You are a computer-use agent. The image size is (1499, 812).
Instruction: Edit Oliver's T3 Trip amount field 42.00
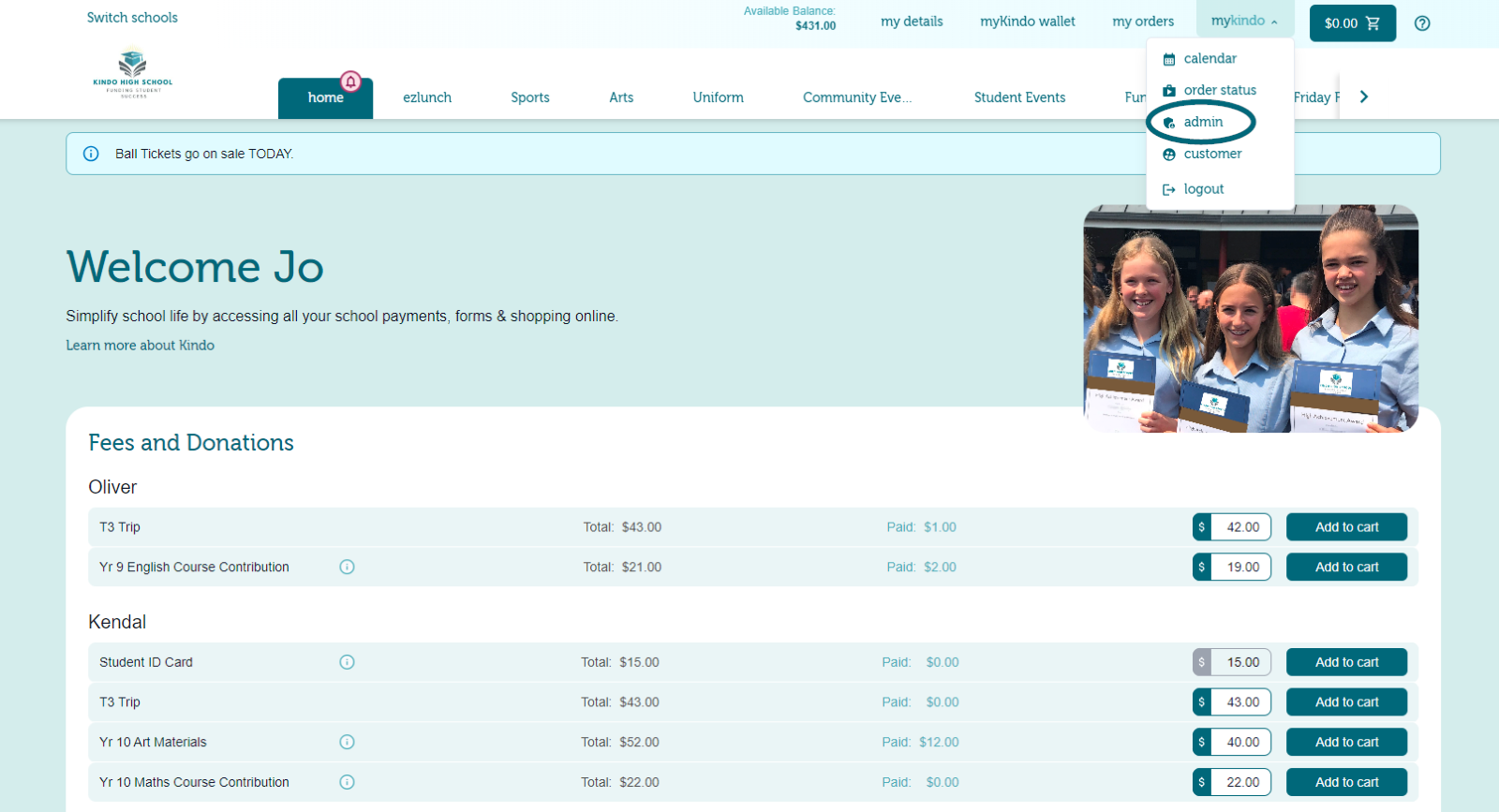[1241, 527]
